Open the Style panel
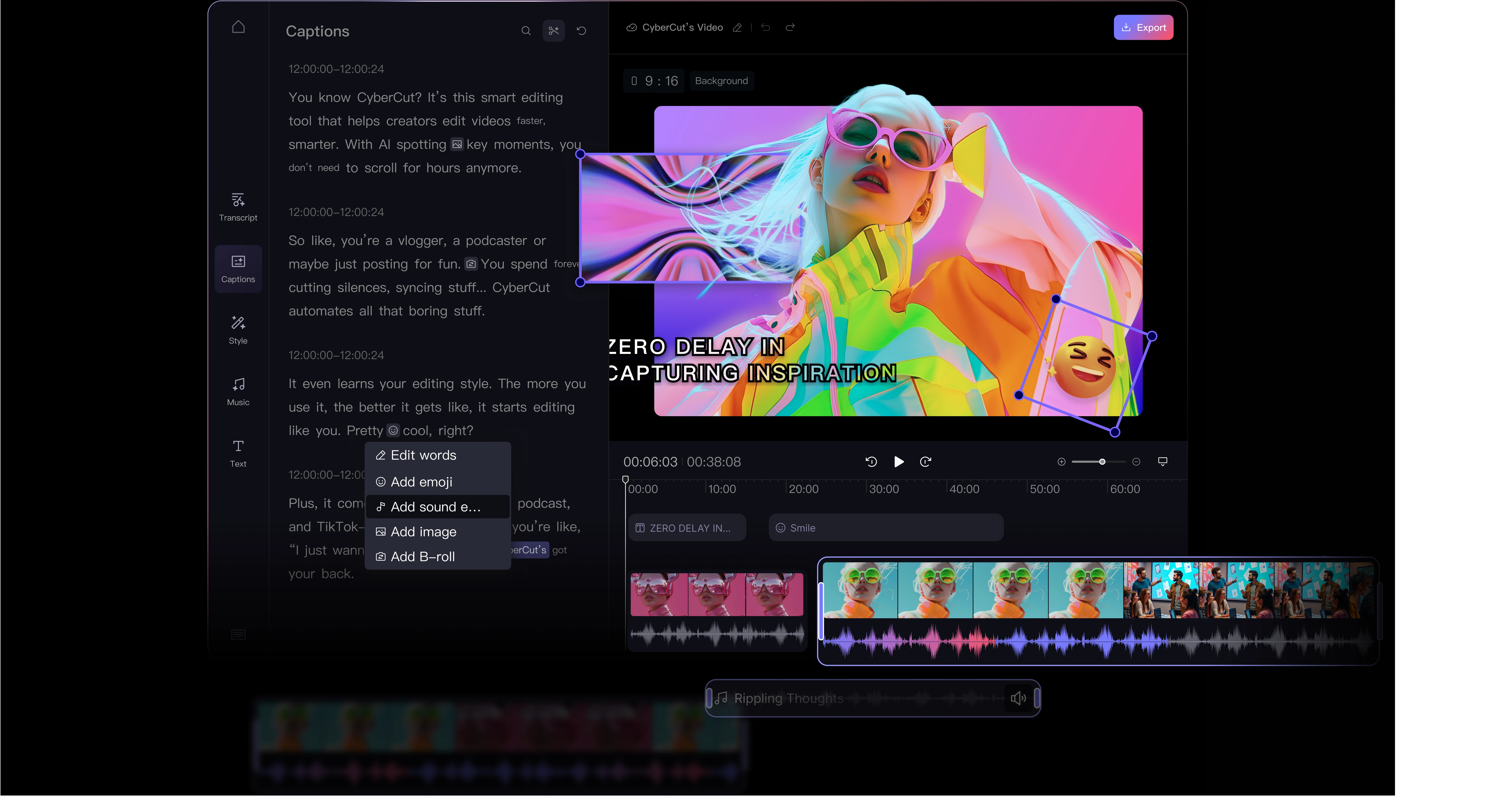The height and width of the screenshot is (800, 1512). [x=238, y=330]
